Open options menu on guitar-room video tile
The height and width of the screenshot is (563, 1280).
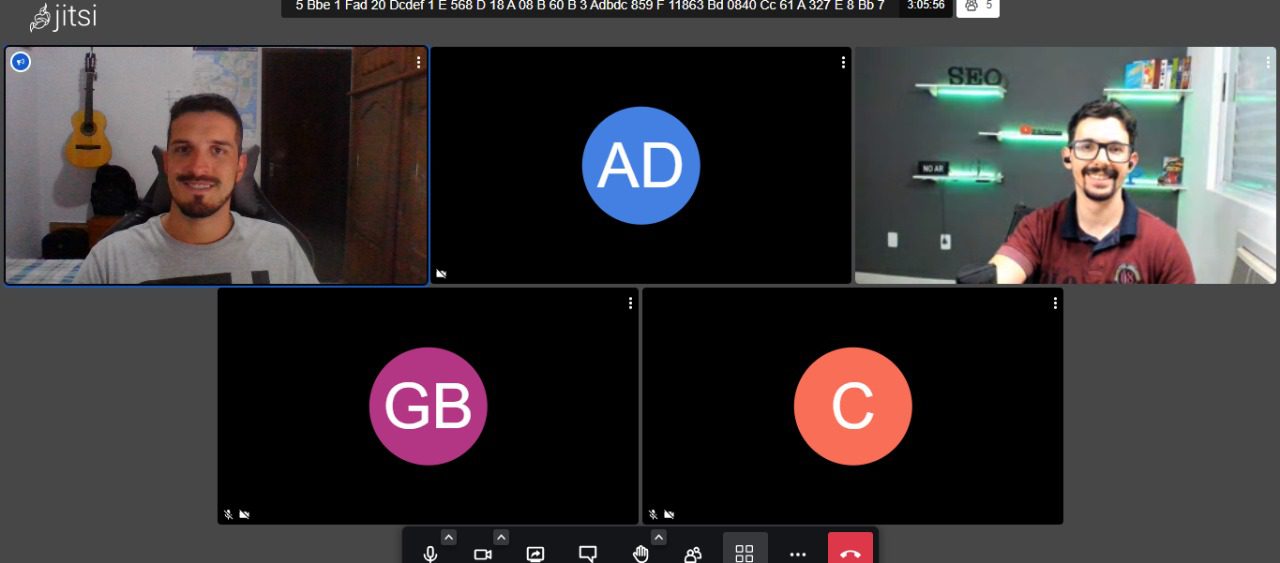[x=418, y=62]
